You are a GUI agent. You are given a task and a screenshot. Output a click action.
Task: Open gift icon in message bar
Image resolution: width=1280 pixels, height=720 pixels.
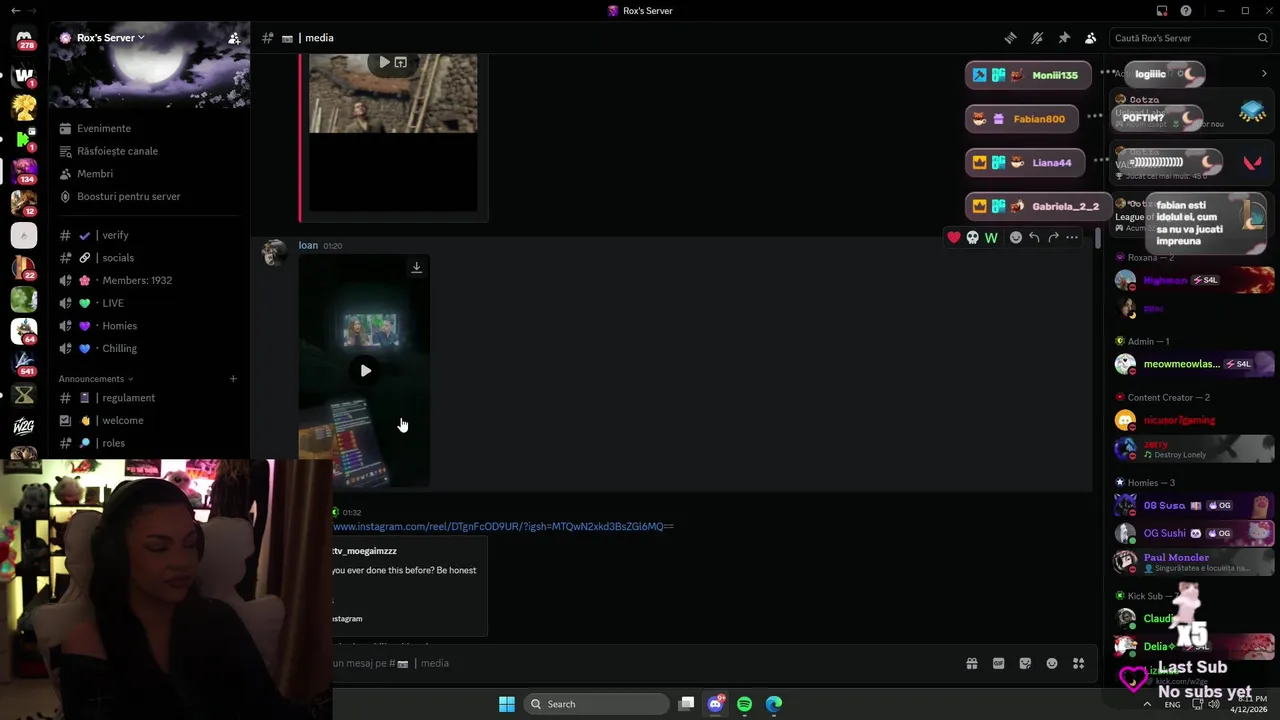tap(971, 663)
